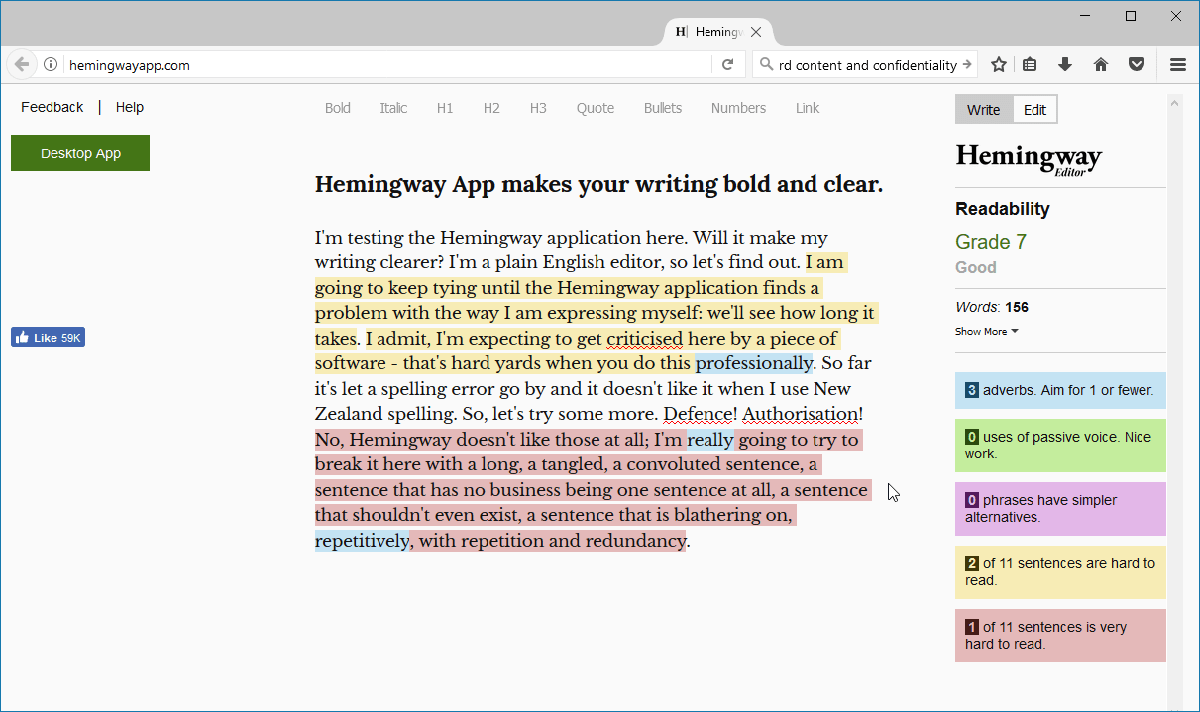The height and width of the screenshot is (712, 1200).
Task: Apply Italic formatting
Action: (393, 108)
